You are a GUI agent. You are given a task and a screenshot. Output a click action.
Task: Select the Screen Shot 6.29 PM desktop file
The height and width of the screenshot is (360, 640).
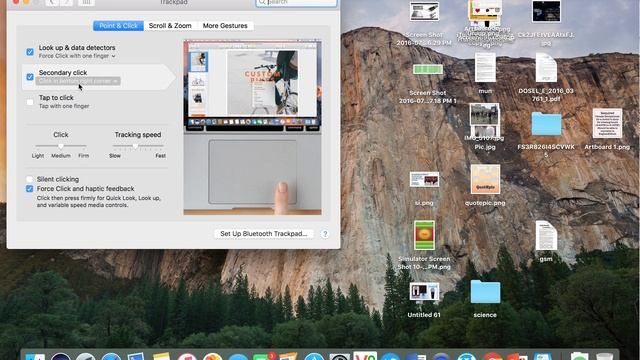424,24
